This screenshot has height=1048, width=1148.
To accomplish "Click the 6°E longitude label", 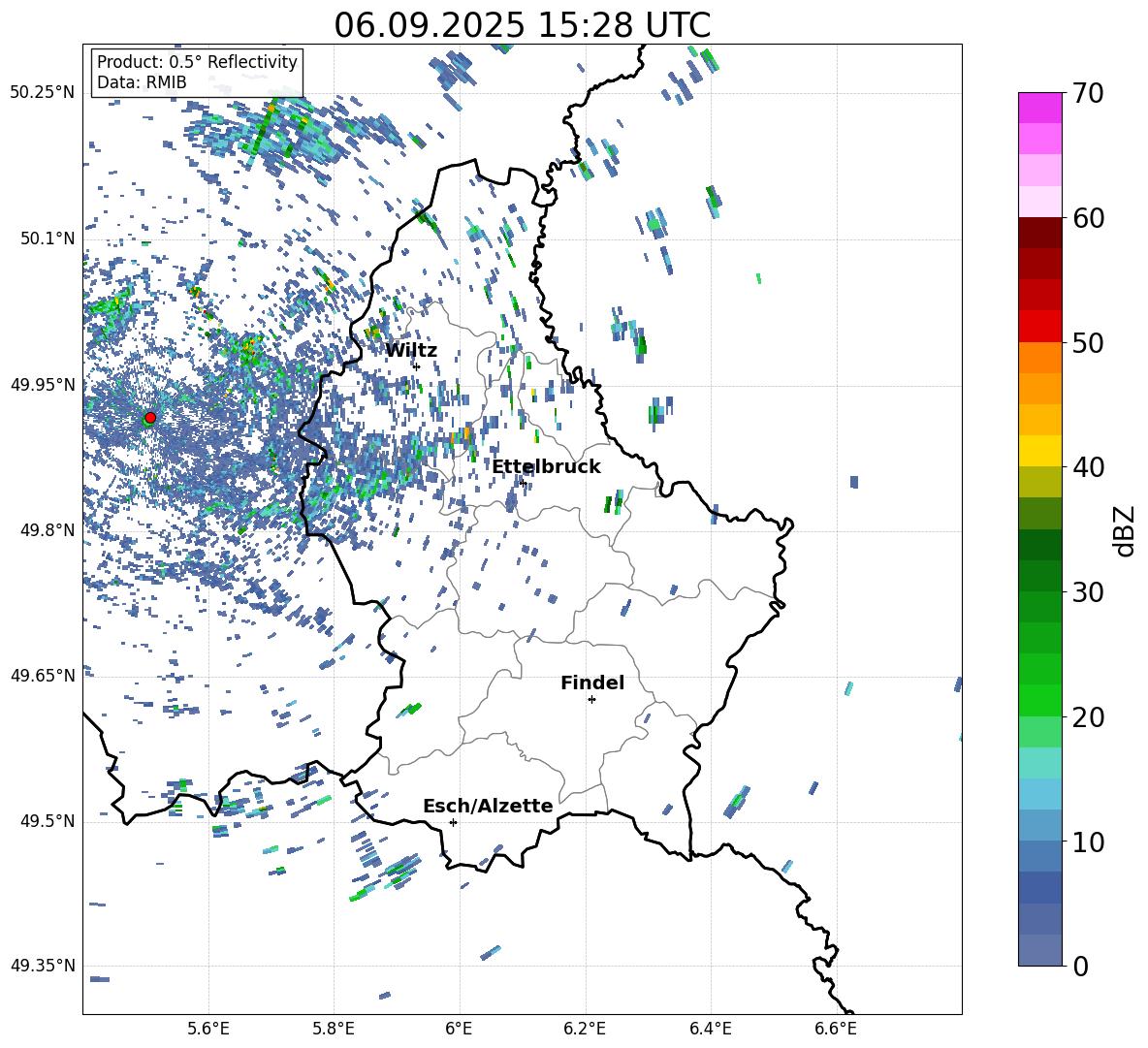I will pos(459,1029).
